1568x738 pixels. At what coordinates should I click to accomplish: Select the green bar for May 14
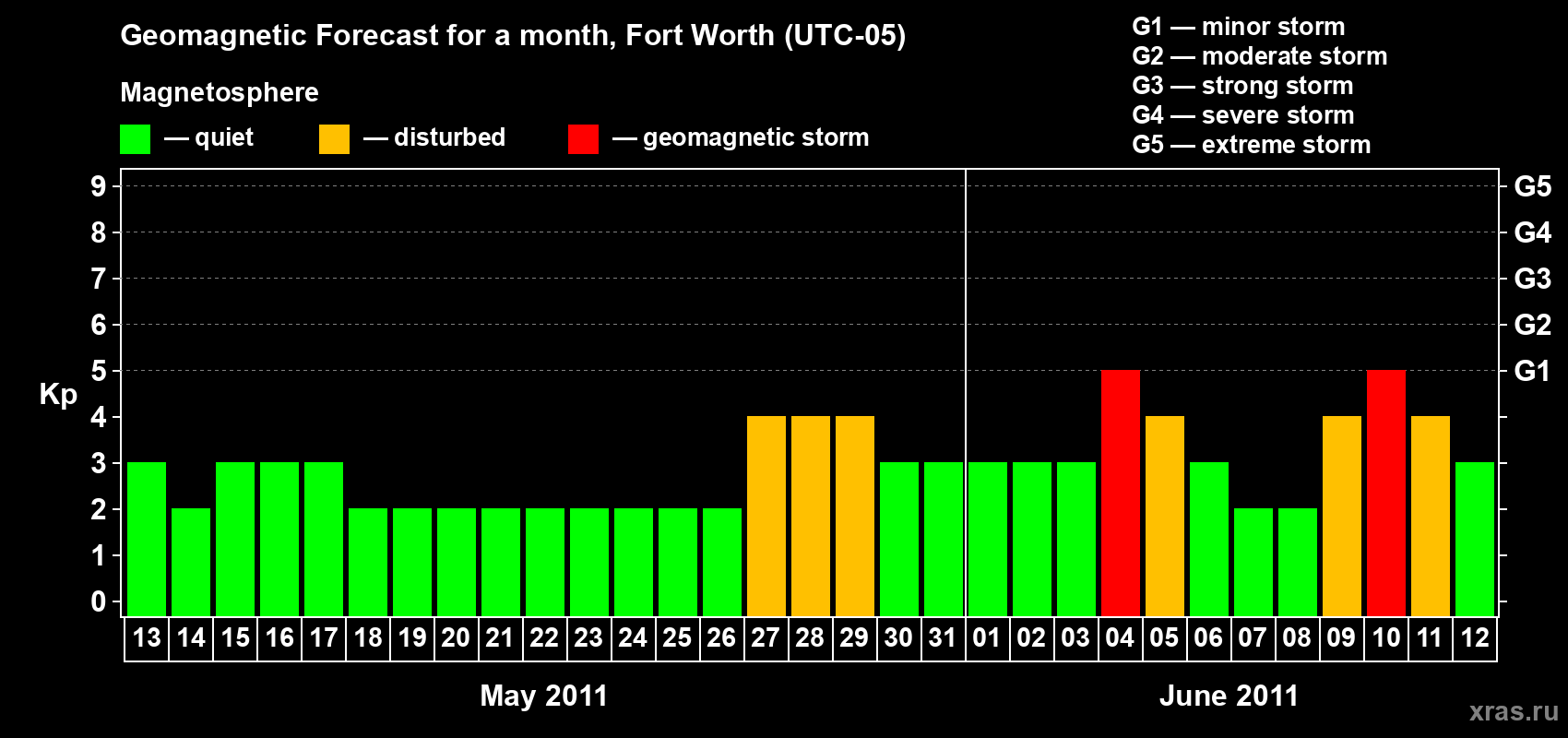191,562
